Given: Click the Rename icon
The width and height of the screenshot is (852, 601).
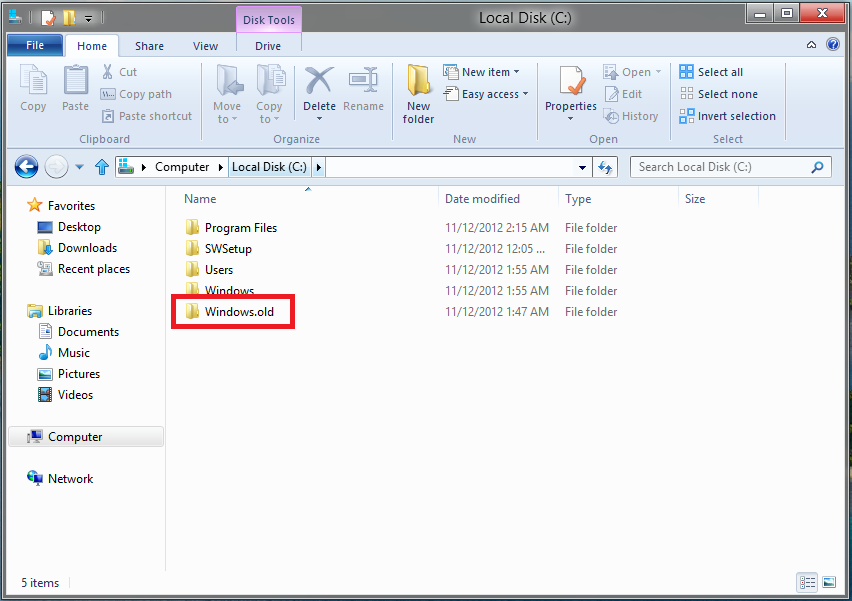Looking at the screenshot, I should [x=364, y=79].
